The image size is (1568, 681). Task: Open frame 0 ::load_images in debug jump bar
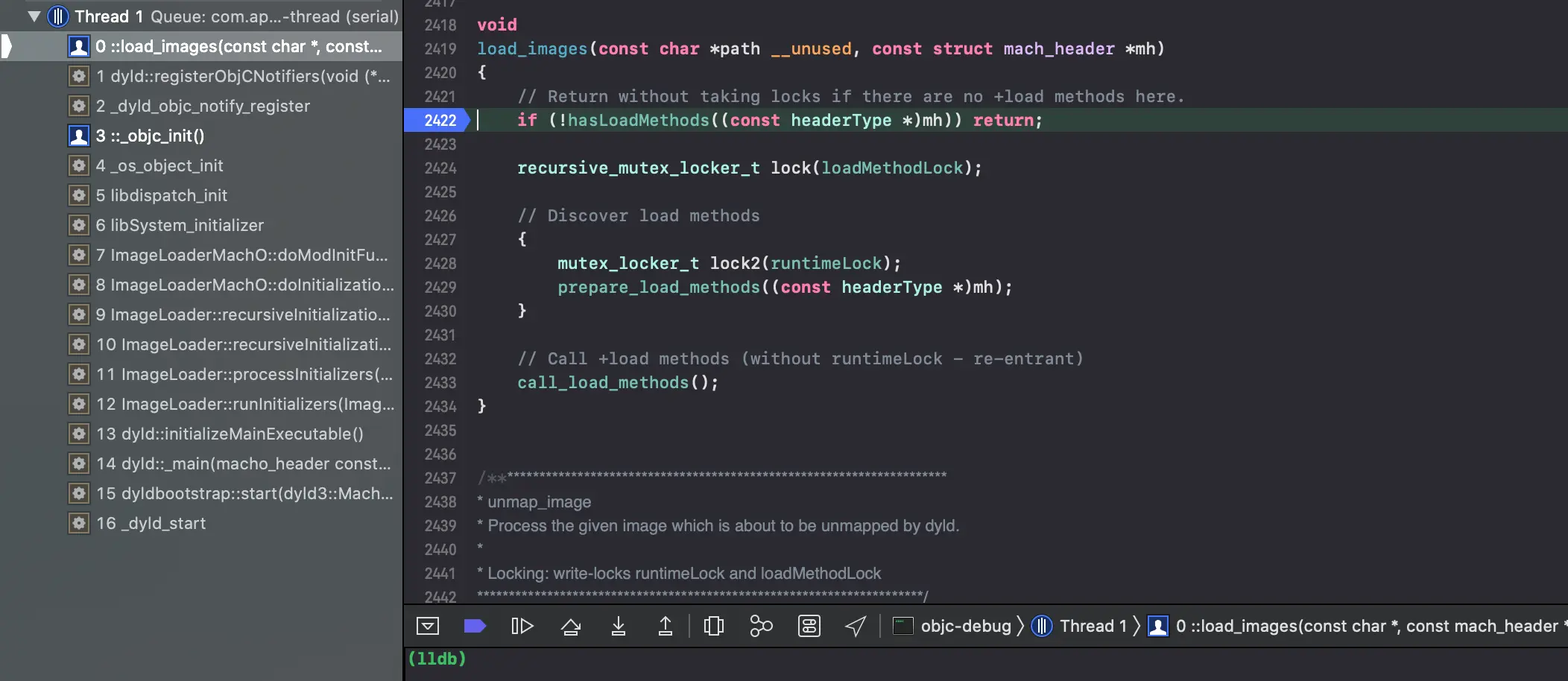coord(1356,626)
